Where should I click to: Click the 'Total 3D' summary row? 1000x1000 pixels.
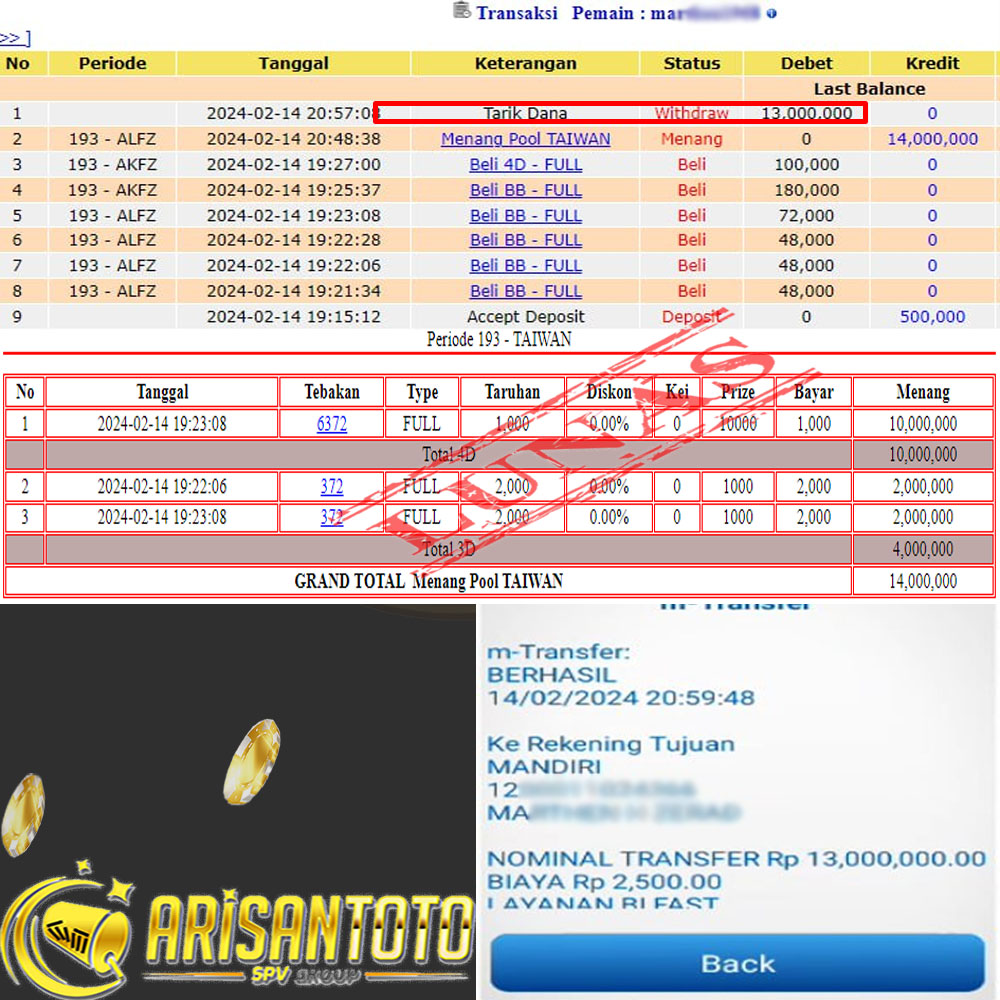448,549
